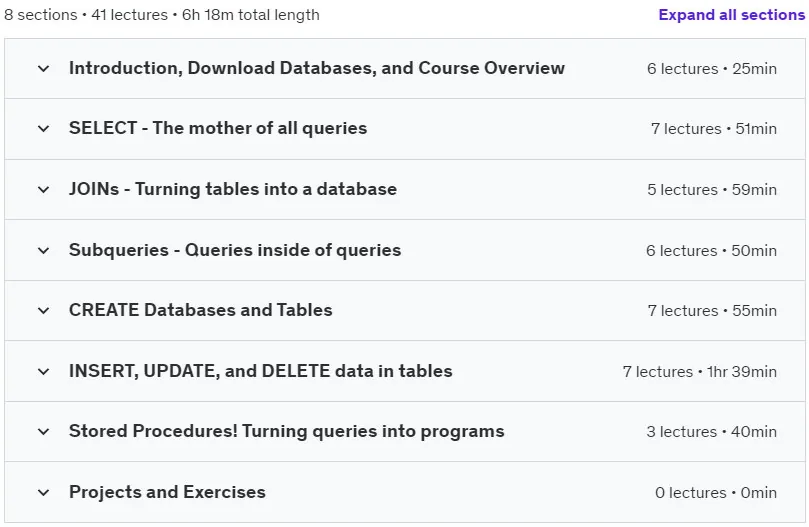This screenshot has width=809, height=527.
Task: Select 'SELECT - The mother of all queries'
Action: [x=218, y=128]
